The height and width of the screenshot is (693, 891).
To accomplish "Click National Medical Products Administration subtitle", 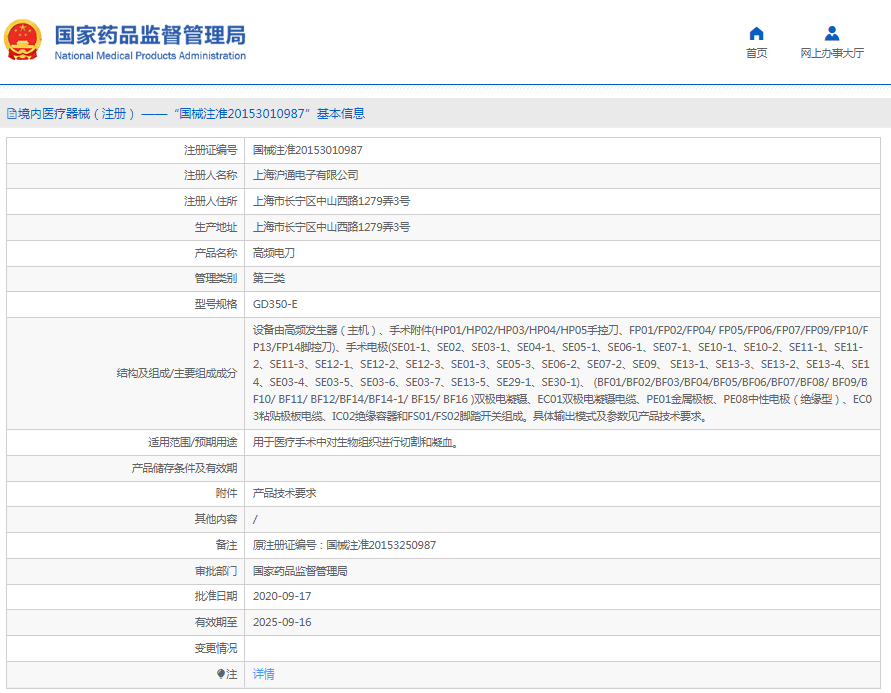I will tap(150, 56).
